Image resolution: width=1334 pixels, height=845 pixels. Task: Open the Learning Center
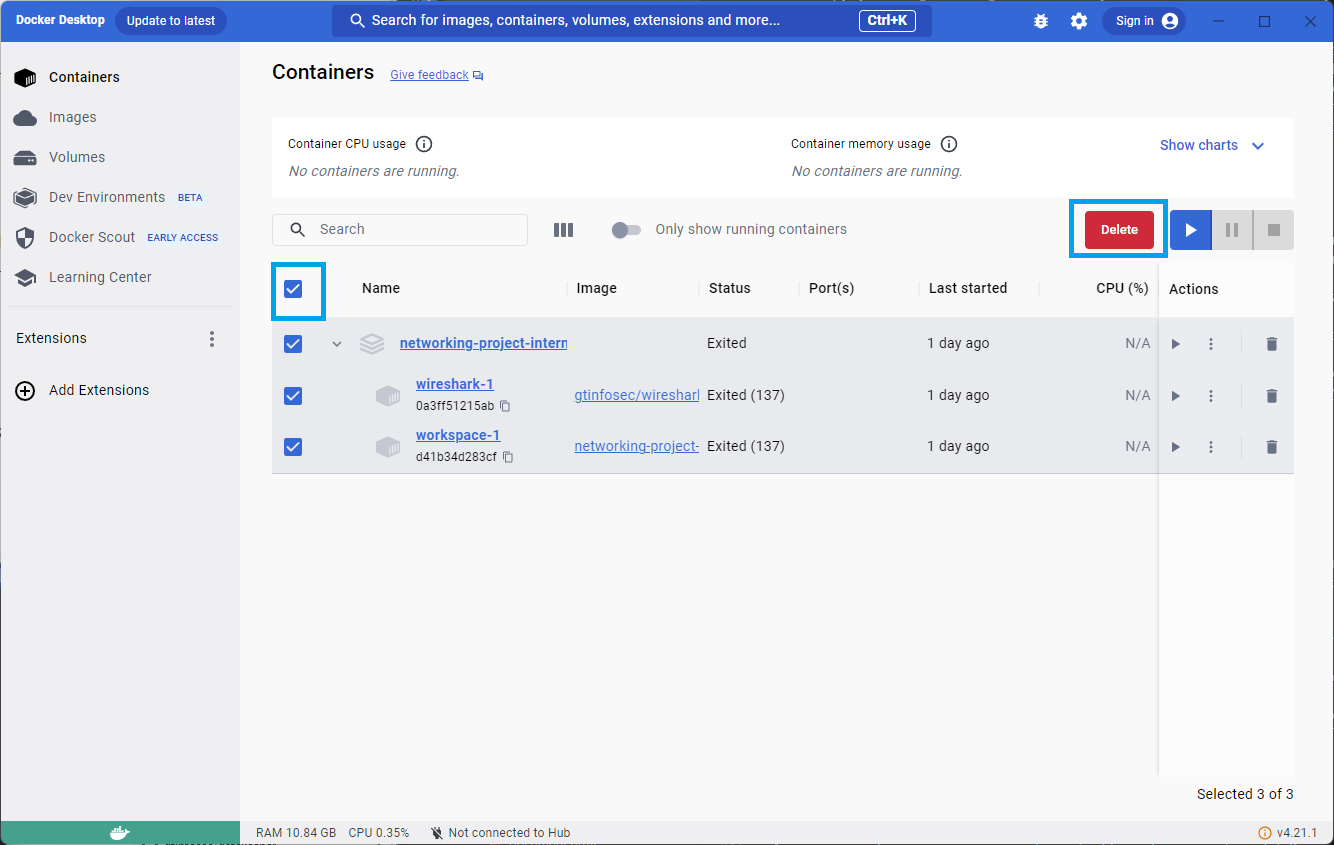tap(100, 277)
